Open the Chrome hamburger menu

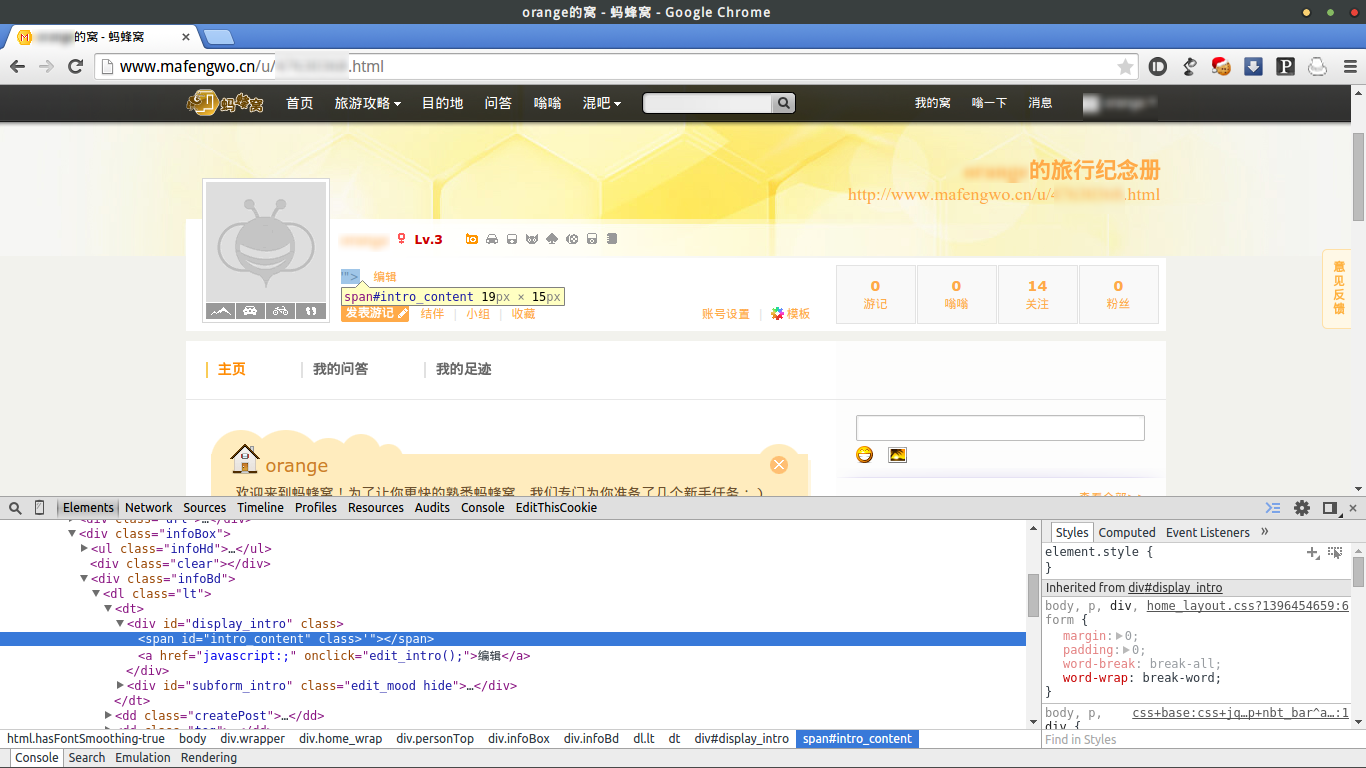pyautogui.click(x=1350, y=67)
